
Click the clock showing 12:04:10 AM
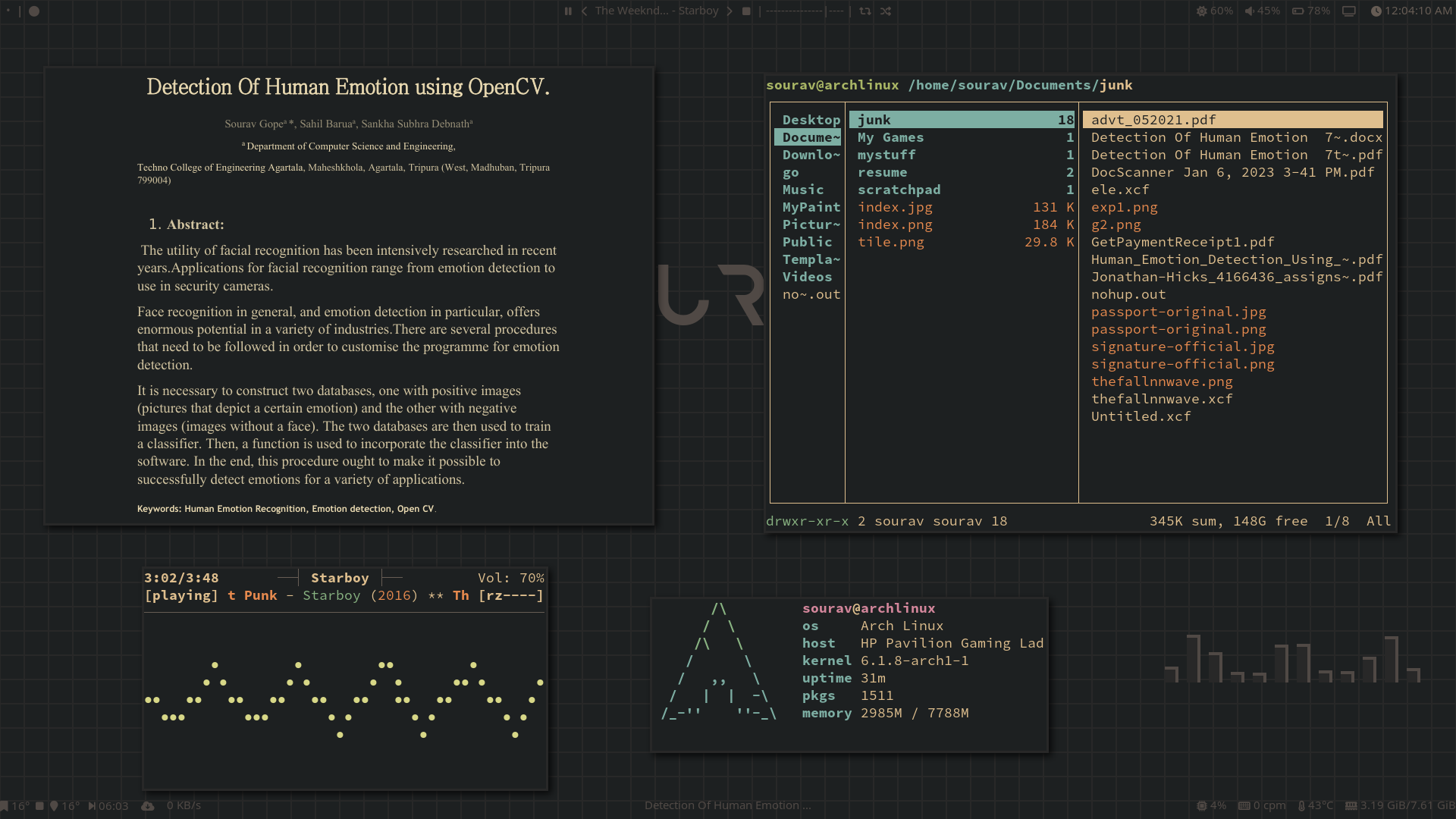pos(1410,11)
